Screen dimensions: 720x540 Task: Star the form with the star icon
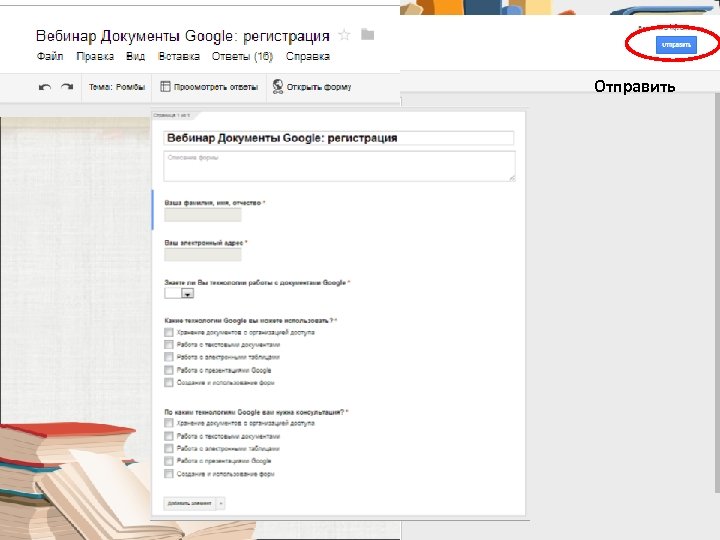pos(344,35)
